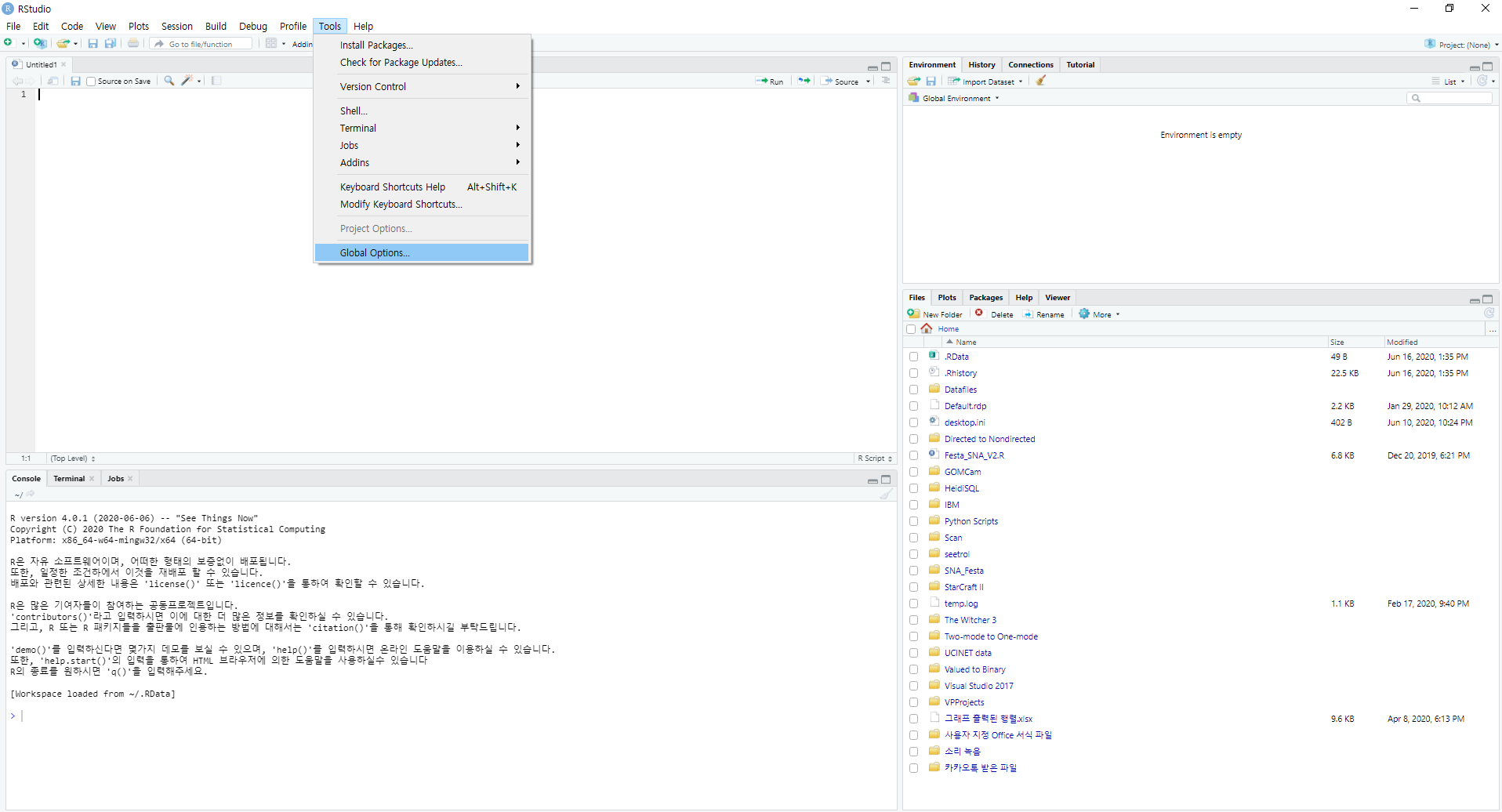Maximize the Console pane
Viewport: 1502px width, 812px height.
tap(886, 480)
